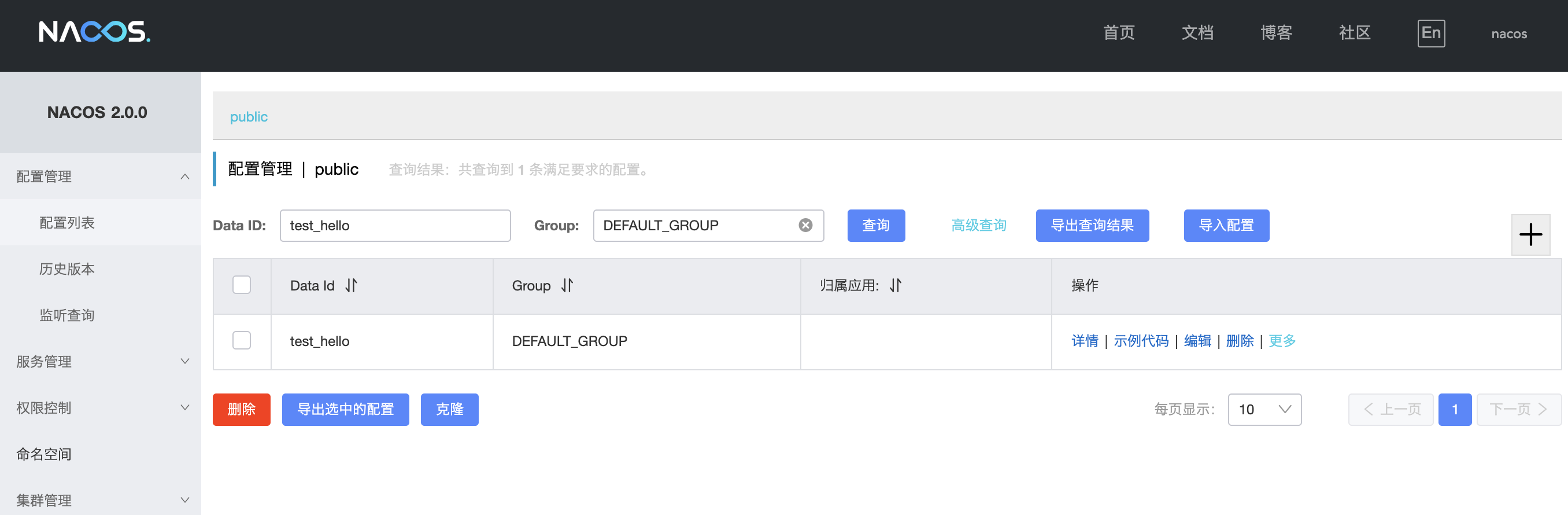Open 历史版本 in the sidebar
Viewport: 1568px width, 515px height.
coord(67,268)
